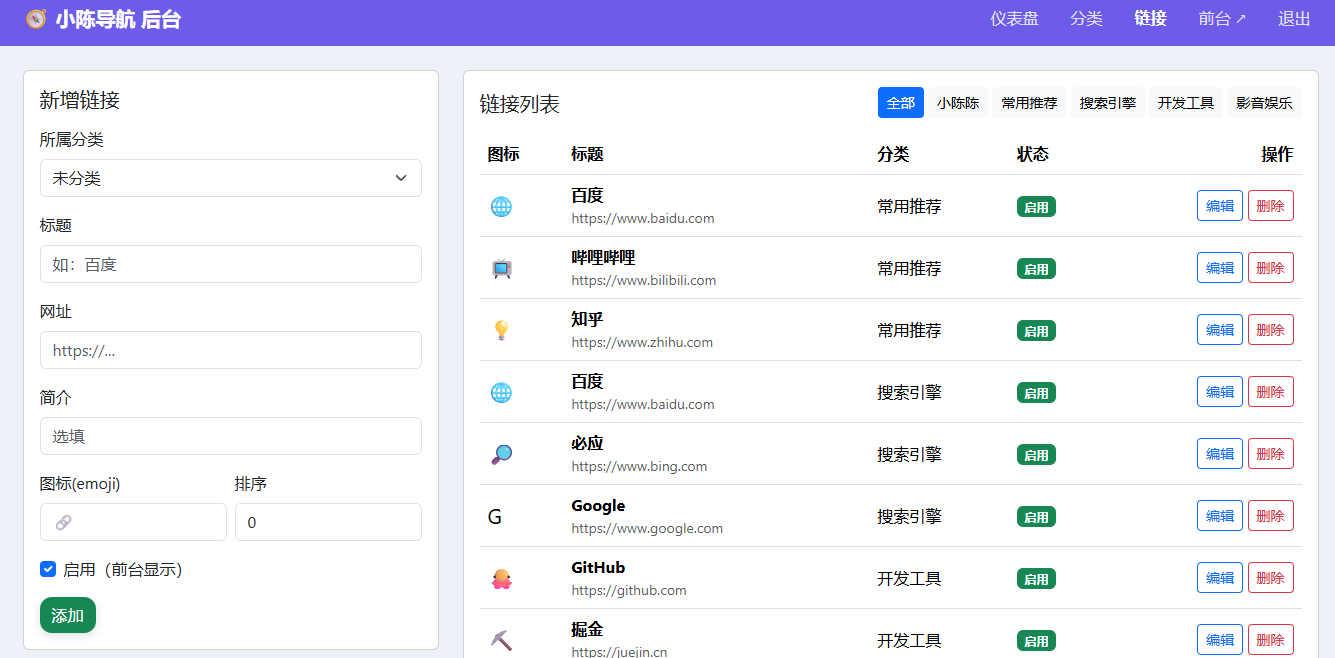
Task: Select the 全部 filter tab
Action: (901, 103)
